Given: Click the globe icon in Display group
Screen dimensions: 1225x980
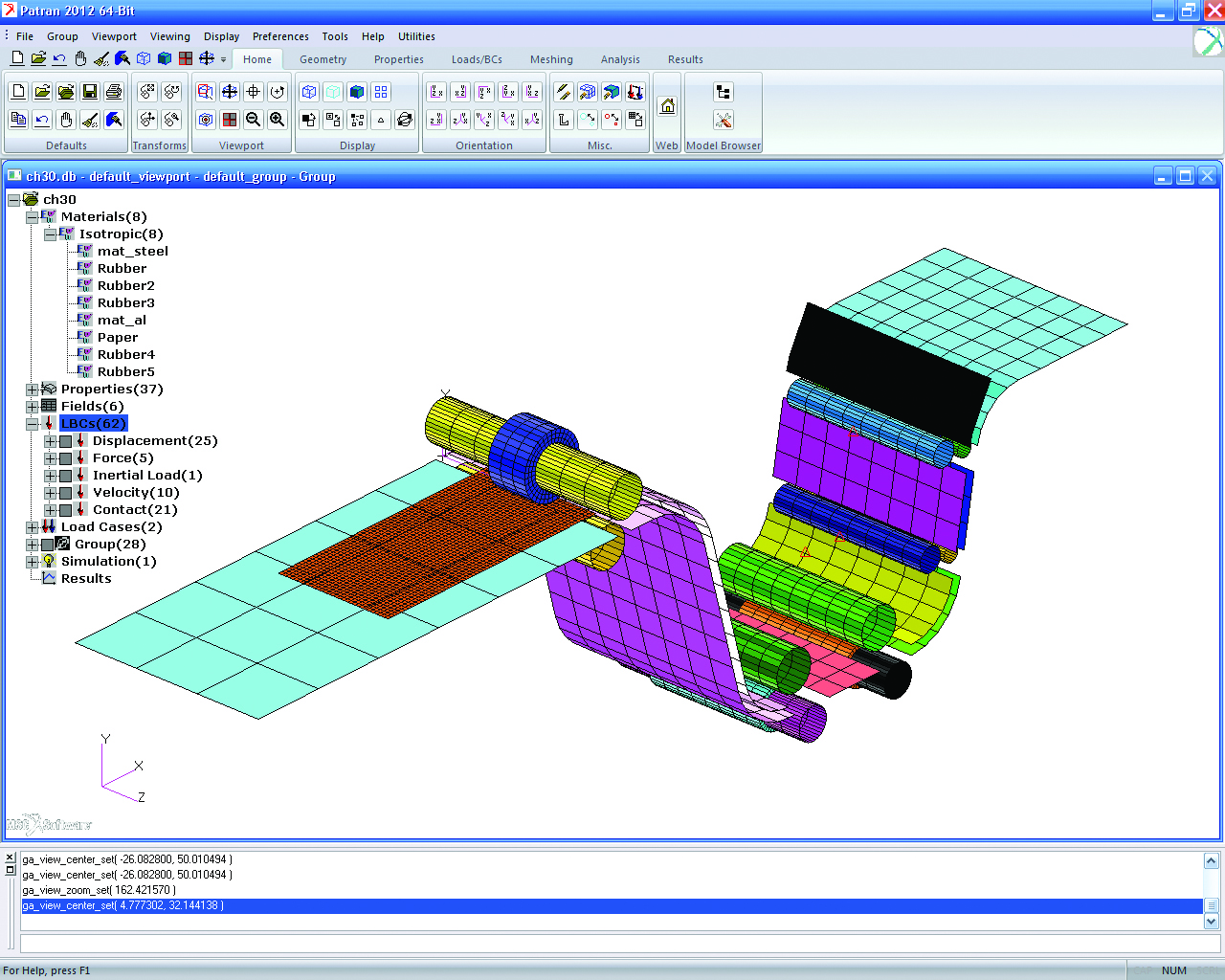Looking at the screenshot, I should 405,120.
